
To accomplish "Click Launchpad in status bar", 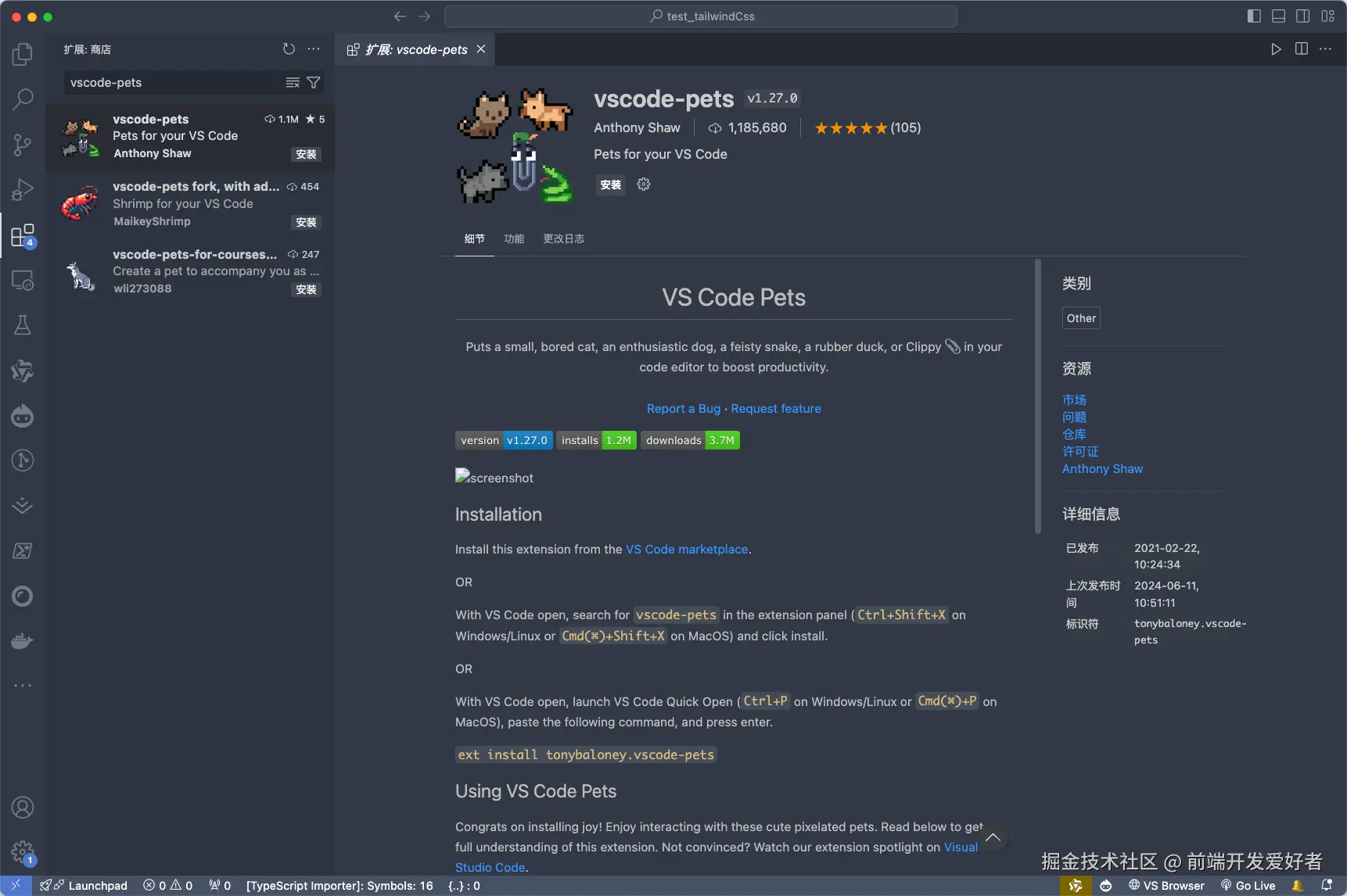I will [x=84, y=886].
